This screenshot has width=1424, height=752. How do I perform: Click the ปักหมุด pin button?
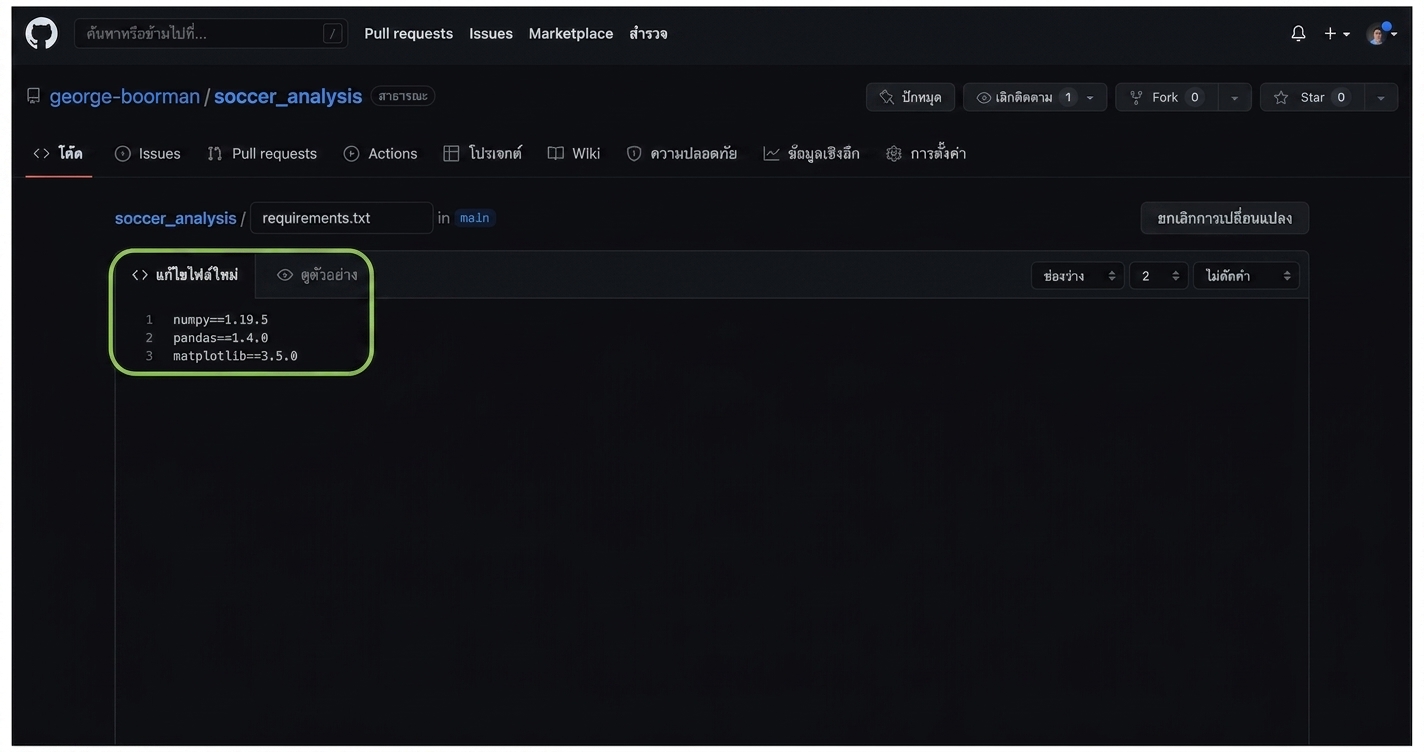click(910, 97)
